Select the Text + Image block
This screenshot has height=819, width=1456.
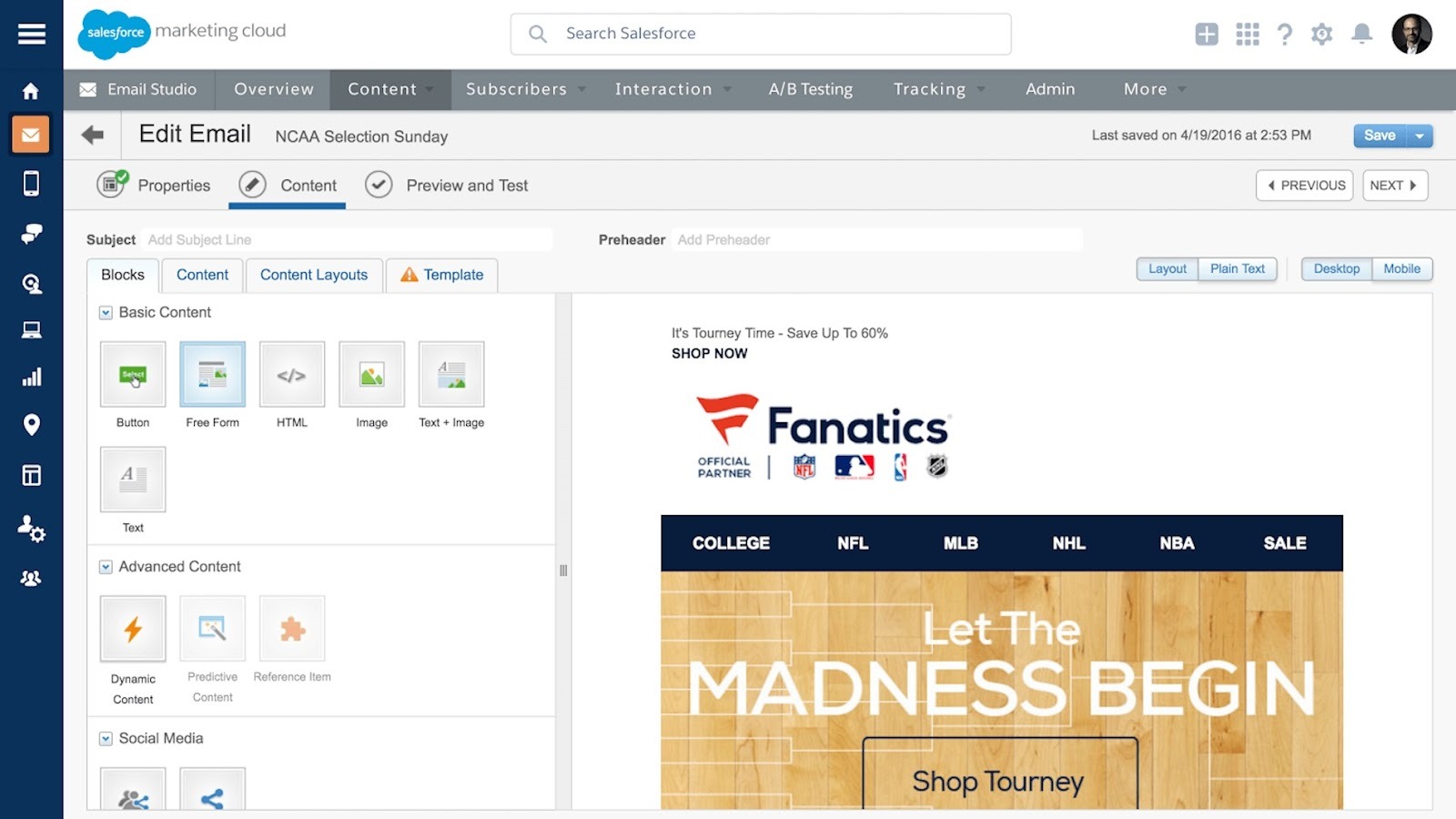coord(450,374)
